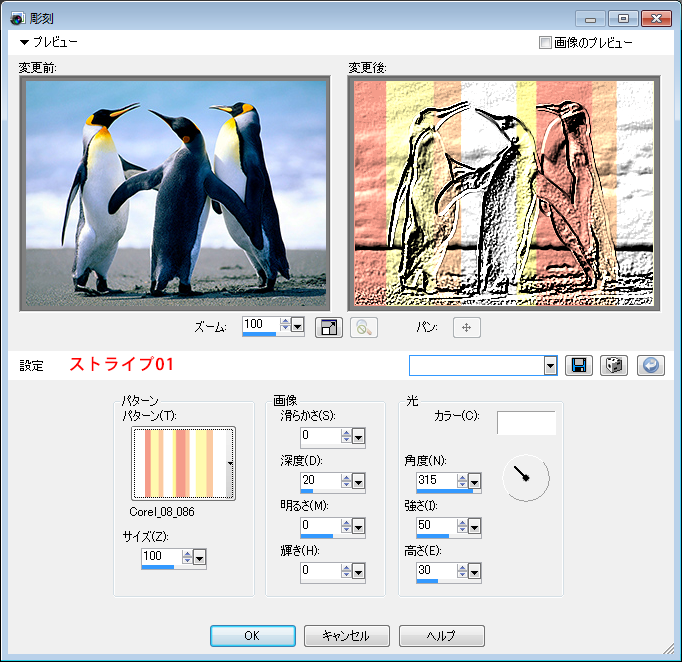
Task: Click the zoom magnifier icon
Action: coord(364,327)
